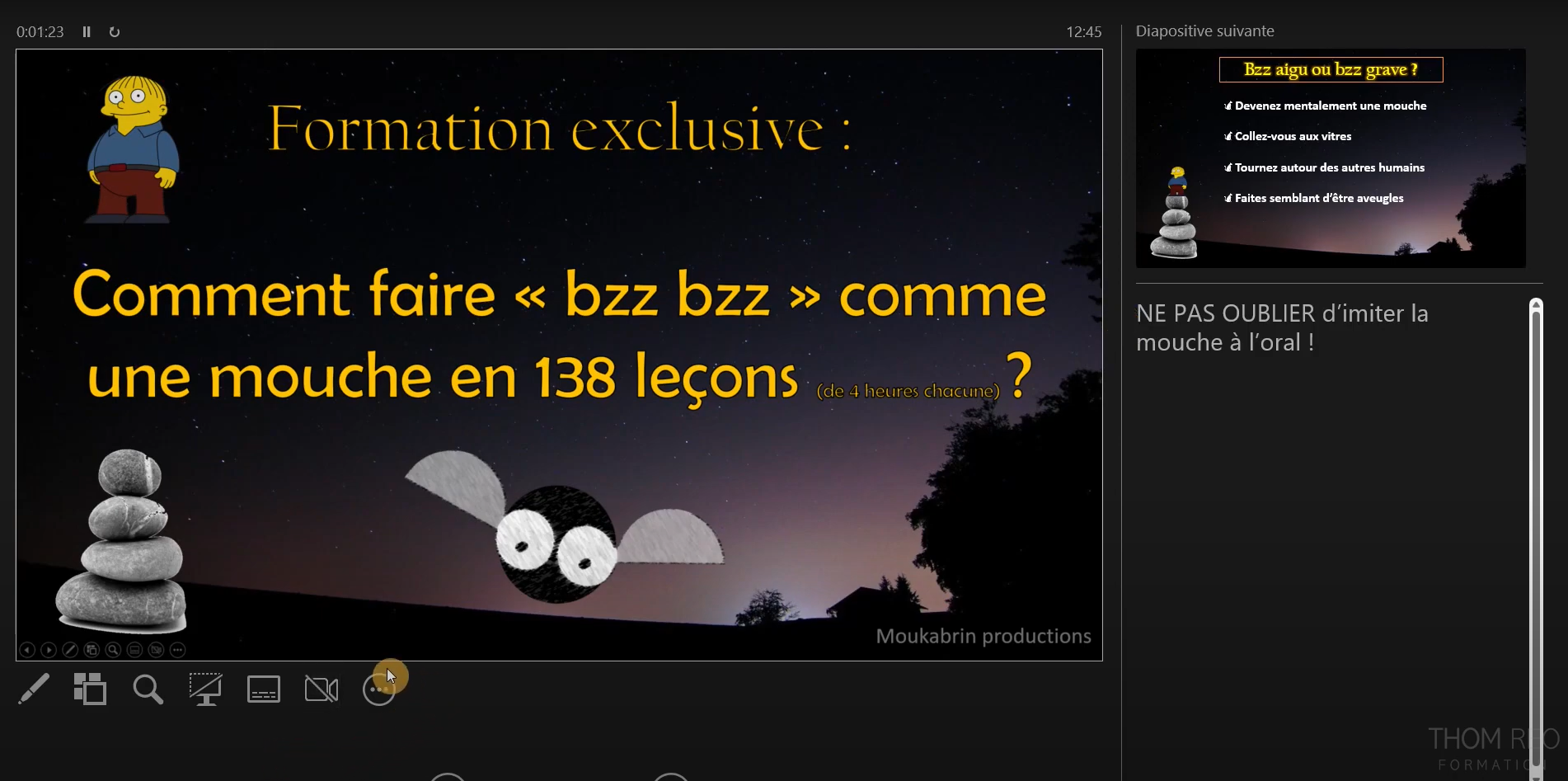
Task: Pause the presentation timer
Action: (x=87, y=32)
